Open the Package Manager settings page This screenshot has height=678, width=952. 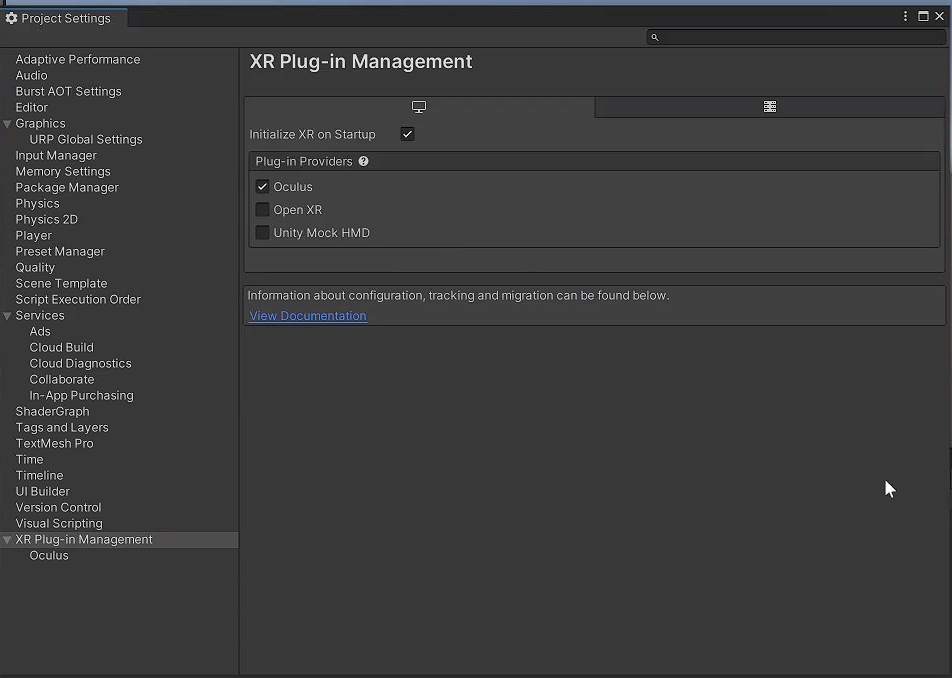tap(66, 187)
